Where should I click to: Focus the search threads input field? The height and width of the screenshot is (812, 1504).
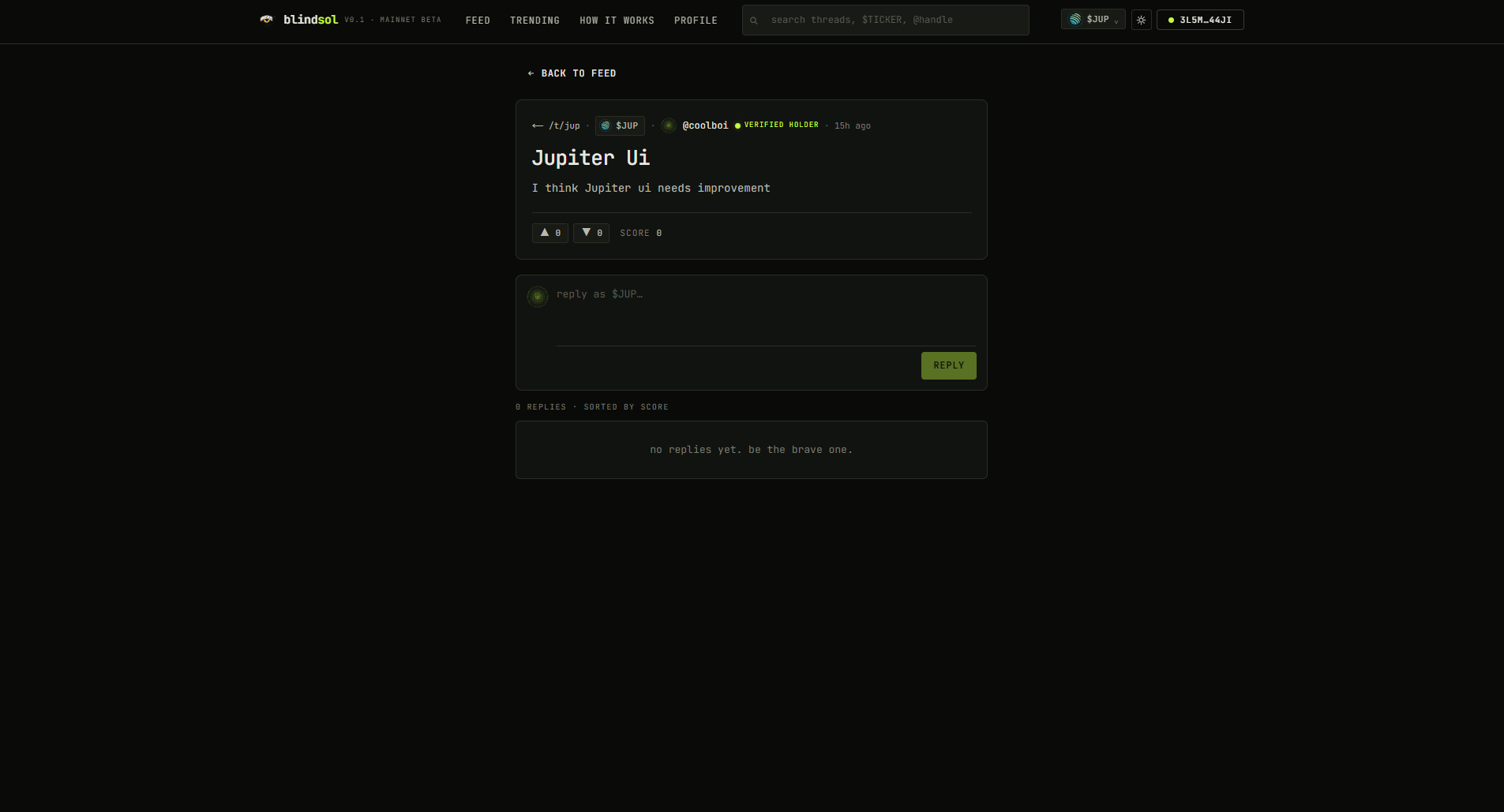[x=886, y=20]
